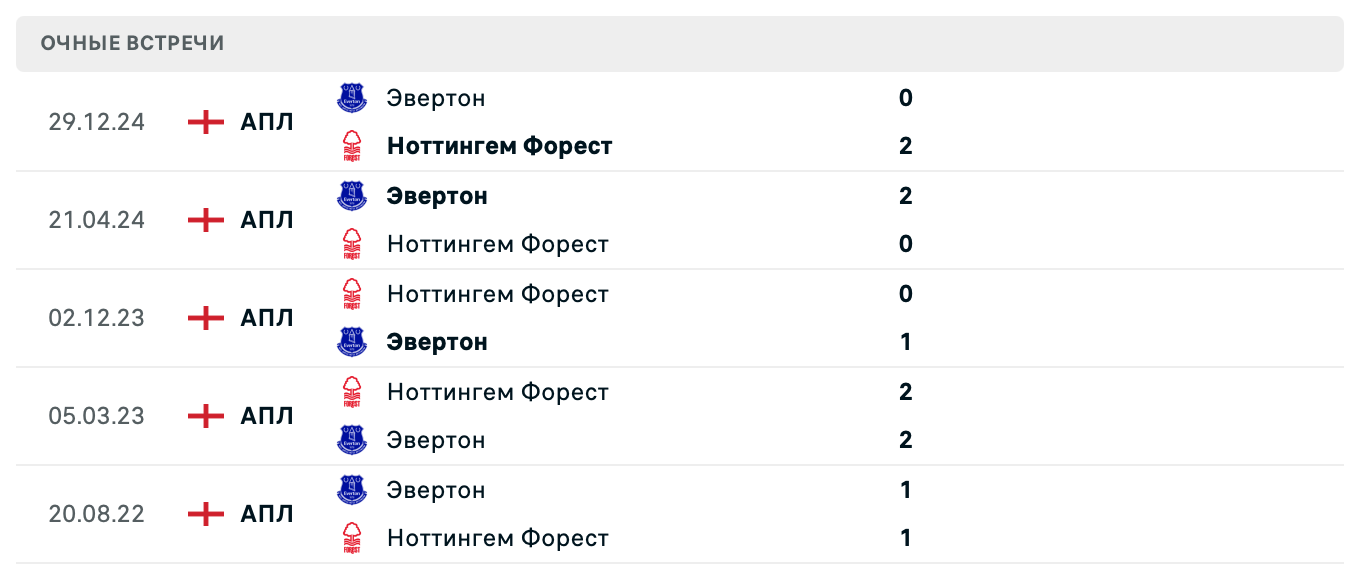Click the England flag beside the 05.03.23 match
This screenshot has height=580, width=1358.
click(x=204, y=415)
